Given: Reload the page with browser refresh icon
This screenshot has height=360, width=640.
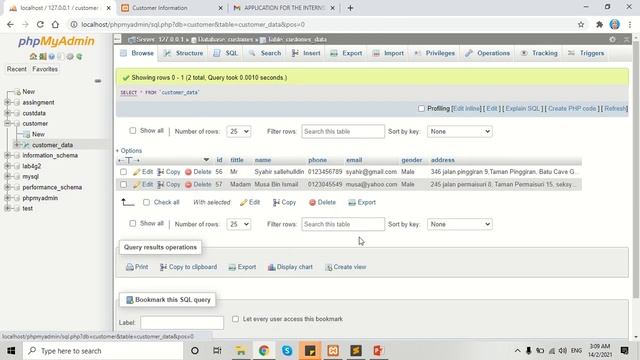Looking at the screenshot, I should [40, 24].
